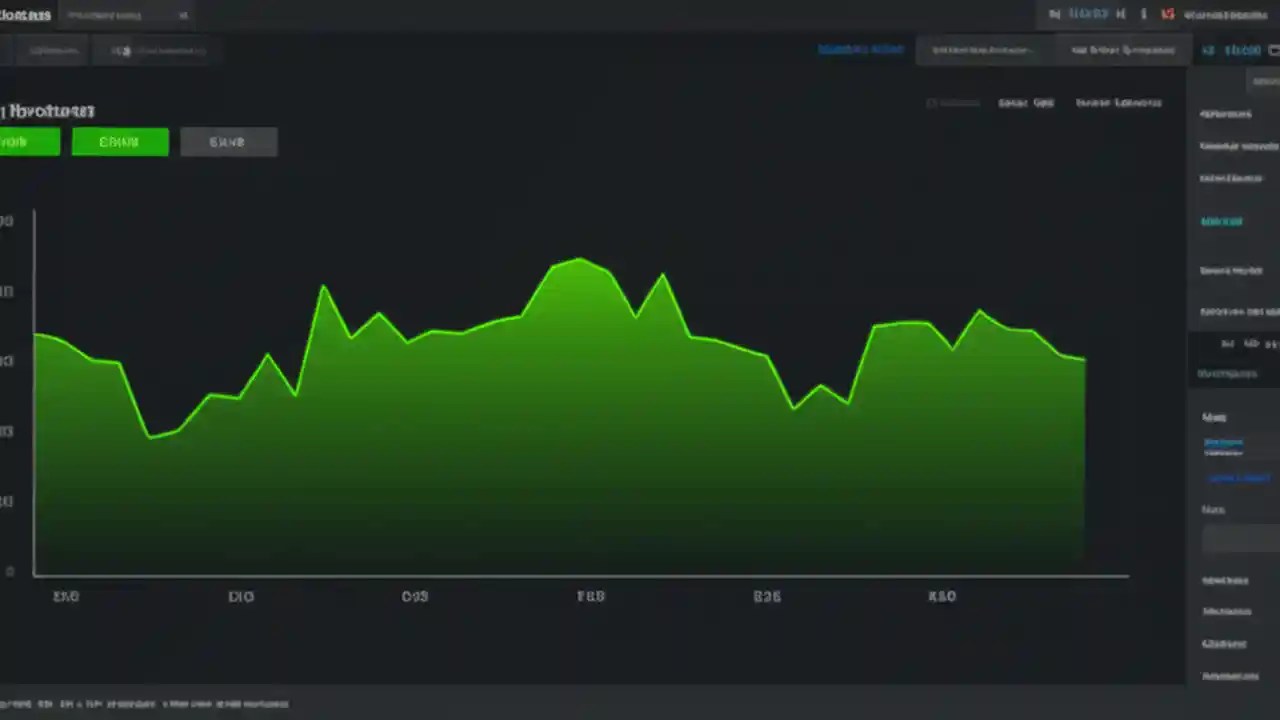The height and width of the screenshot is (720, 1280).
Task: Open the indicator dropdown in the chart header
Action: [x=980, y=50]
